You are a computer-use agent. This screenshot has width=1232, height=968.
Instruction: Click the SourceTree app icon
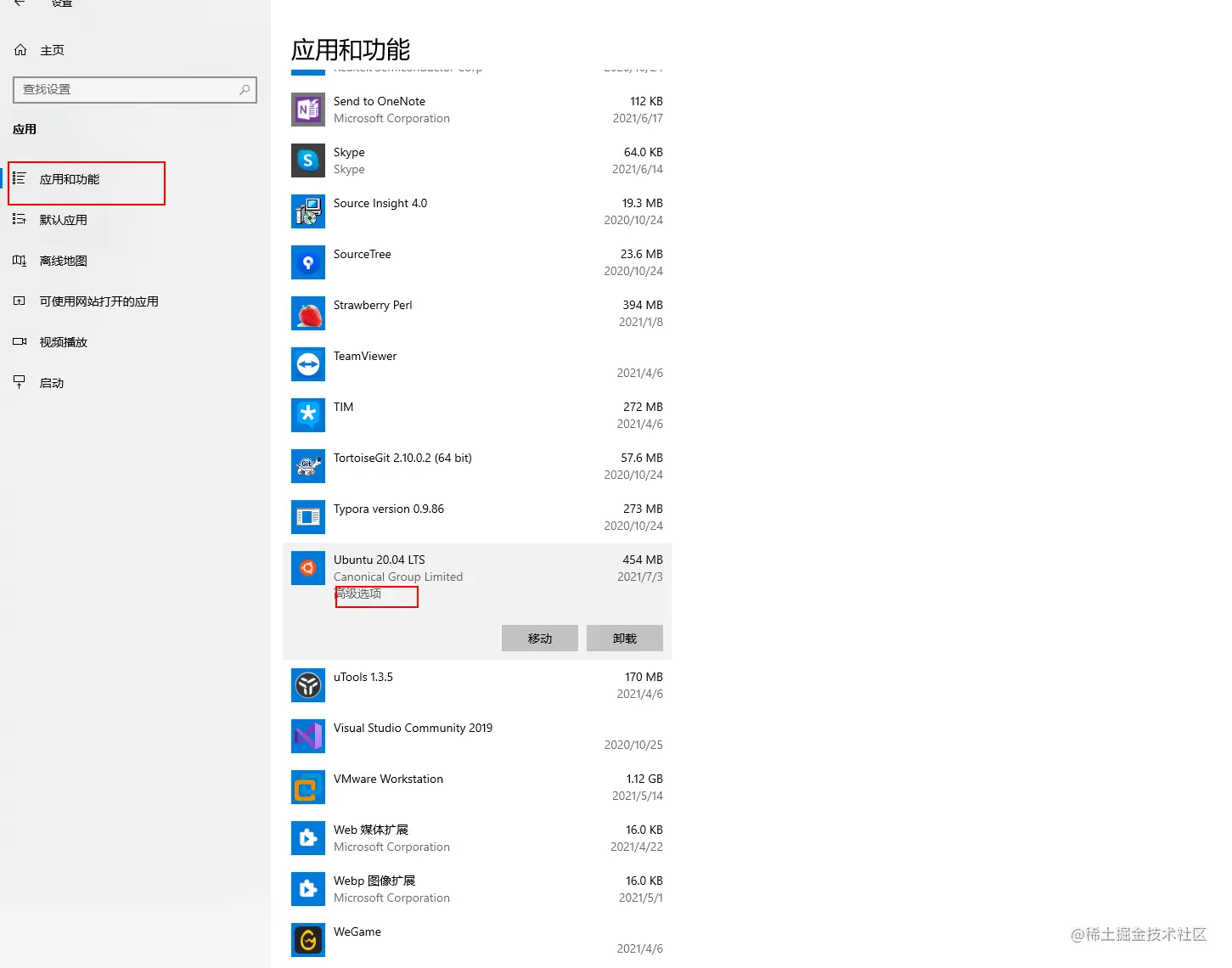pyautogui.click(x=308, y=262)
